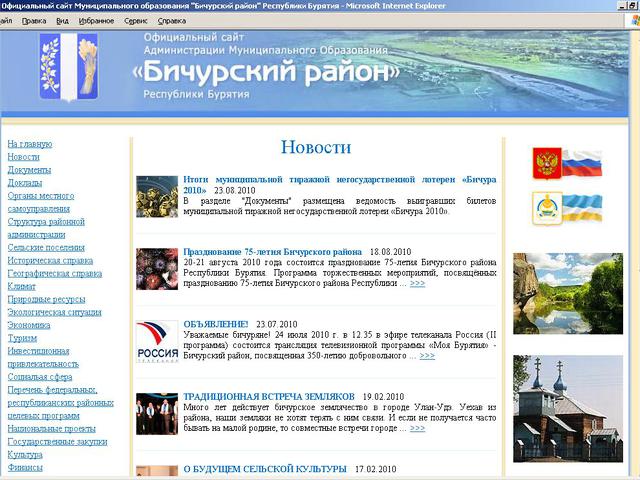Open the Финансы link
640x480 pixels.
click(25, 467)
